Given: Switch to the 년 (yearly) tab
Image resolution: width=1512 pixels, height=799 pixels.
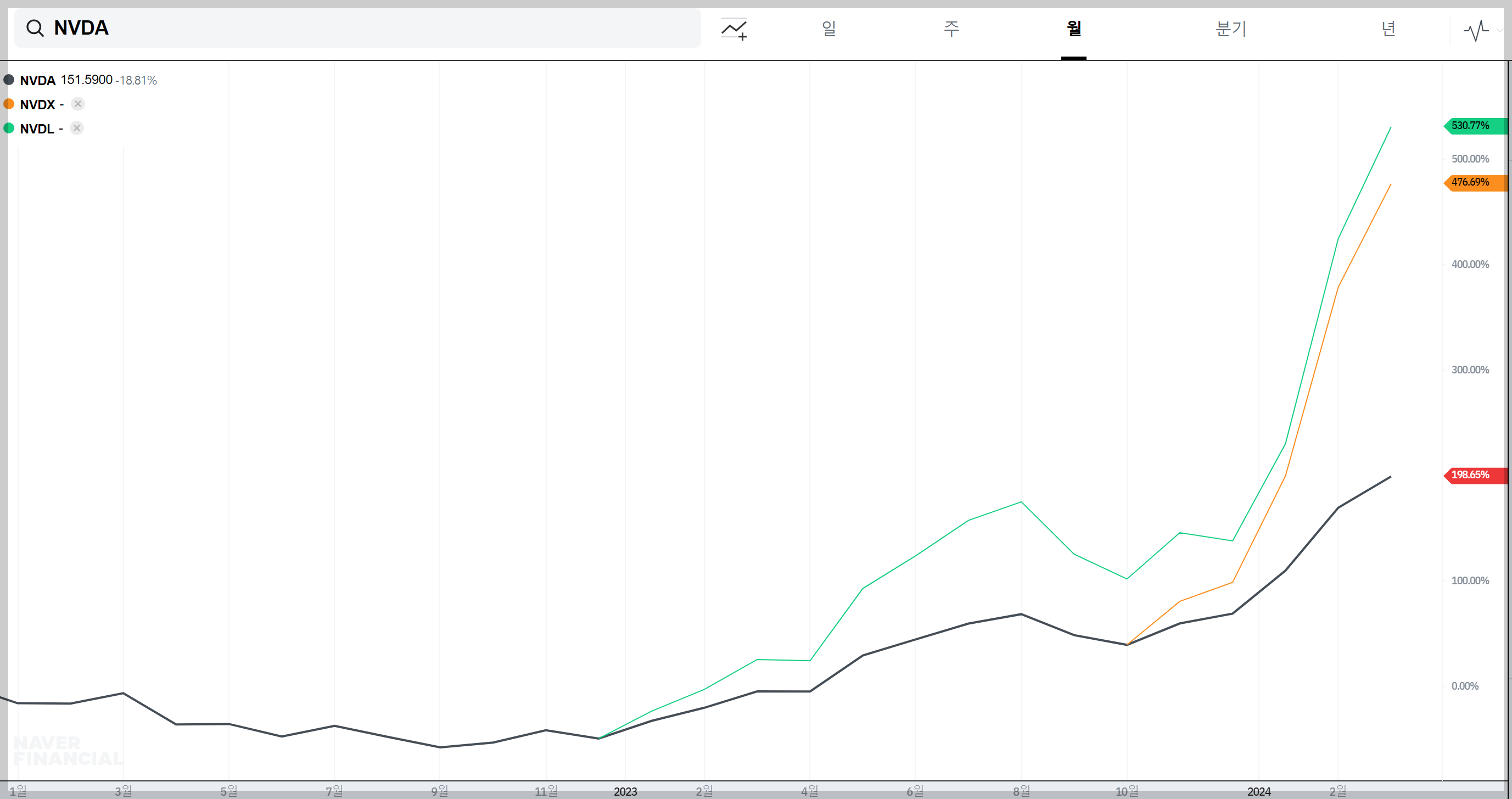Looking at the screenshot, I should (1388, 28).
